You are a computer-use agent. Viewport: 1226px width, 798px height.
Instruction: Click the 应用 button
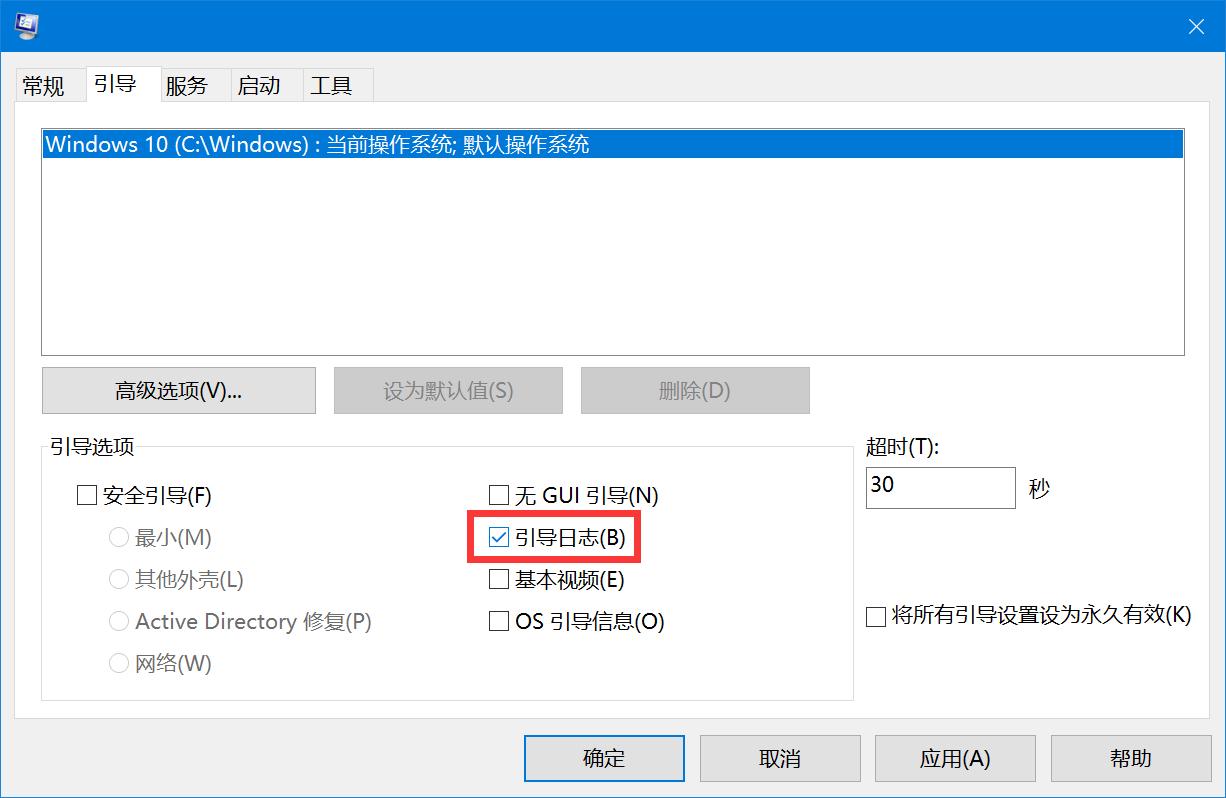point(954,758)
